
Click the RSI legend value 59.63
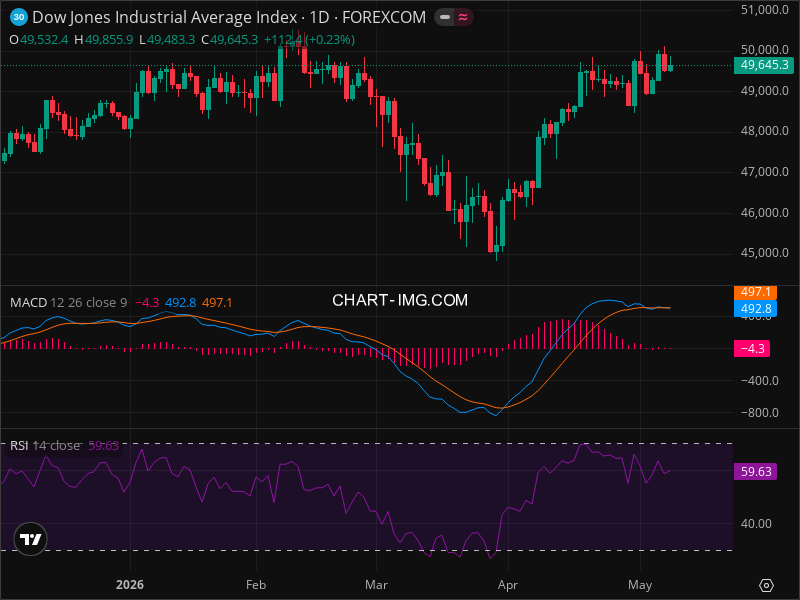(x=104, y=445)
